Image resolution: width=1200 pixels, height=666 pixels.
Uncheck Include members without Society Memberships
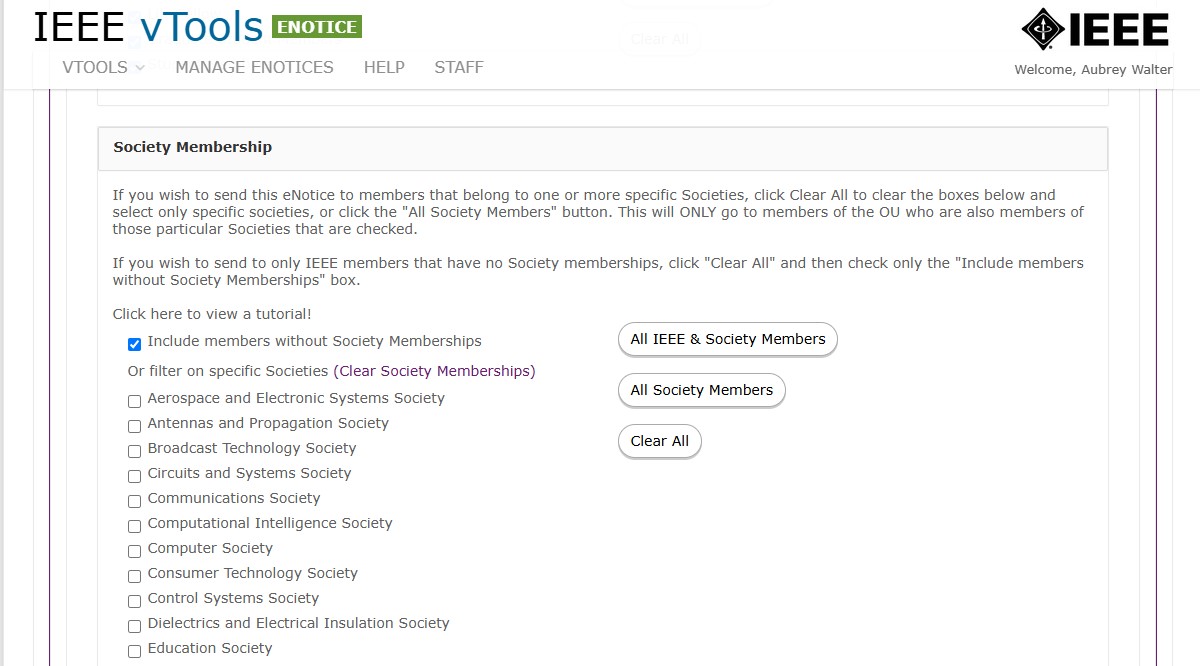click(x=134, y=344)
